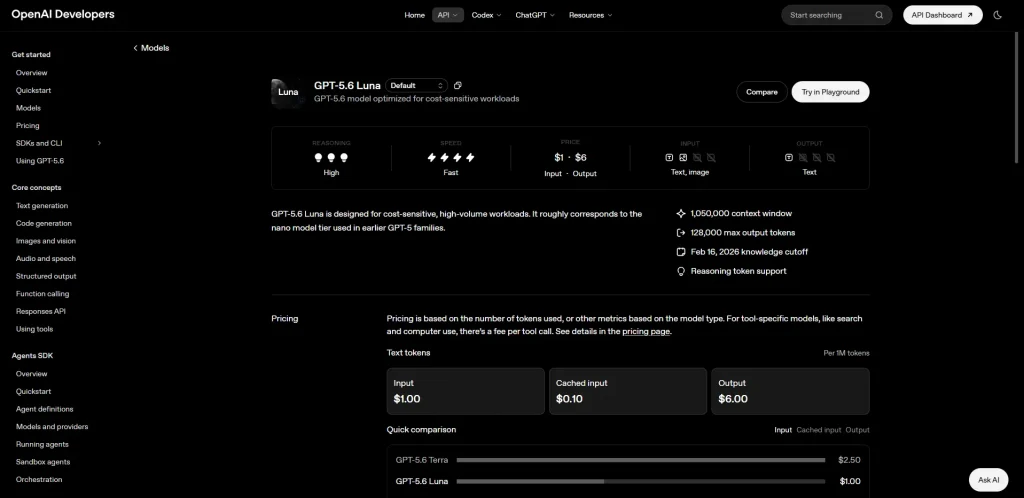Open the ChatGPT menu dropdown
The height and width of the screenshot is (498, 1024).
tap(535, 15)
